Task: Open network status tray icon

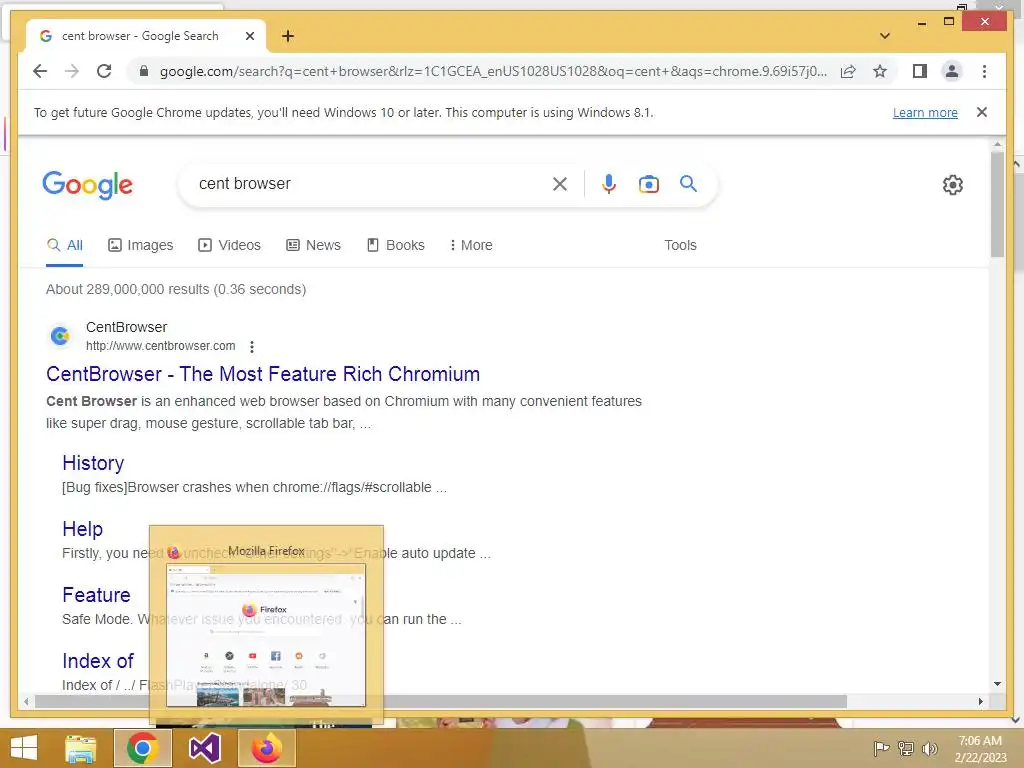Action: (x=906, y=748)
